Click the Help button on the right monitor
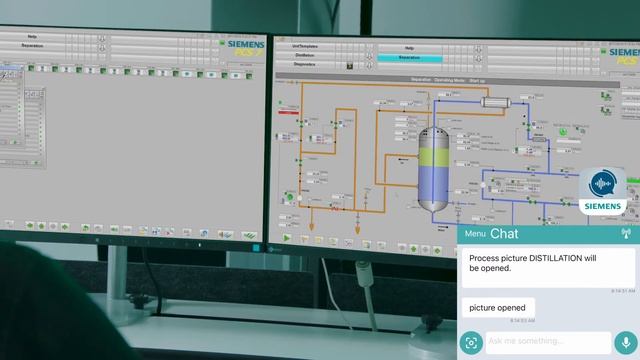This screenshot has height=360, width=640. click(x=409, y=48)
